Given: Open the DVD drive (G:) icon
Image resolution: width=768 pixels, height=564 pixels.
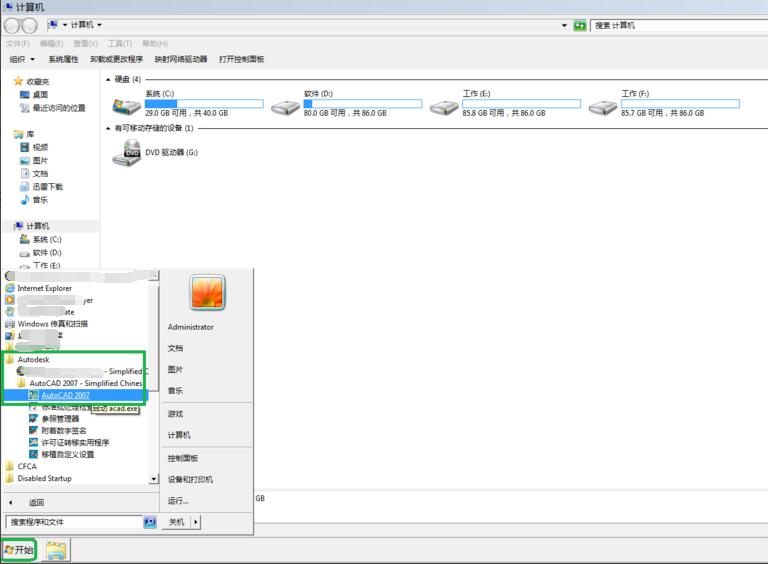Looking at the screenshot, I should [126, 152].
